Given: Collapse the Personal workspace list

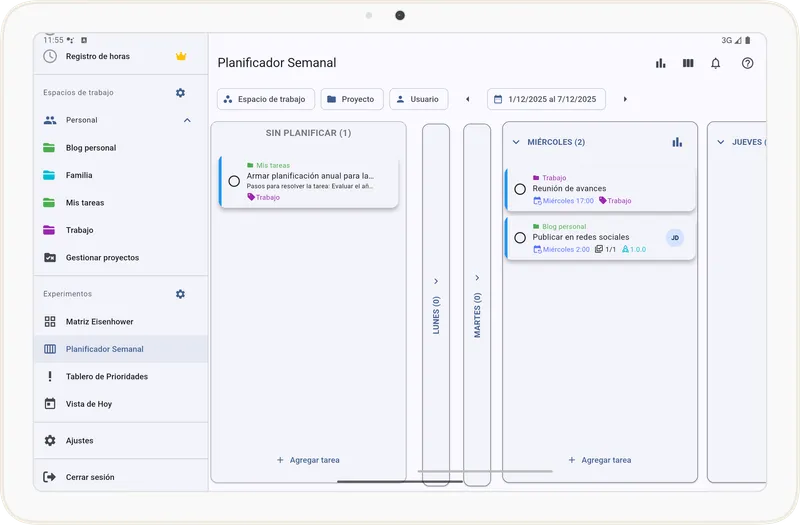Looking at the screenshot, I should [187, 120].
